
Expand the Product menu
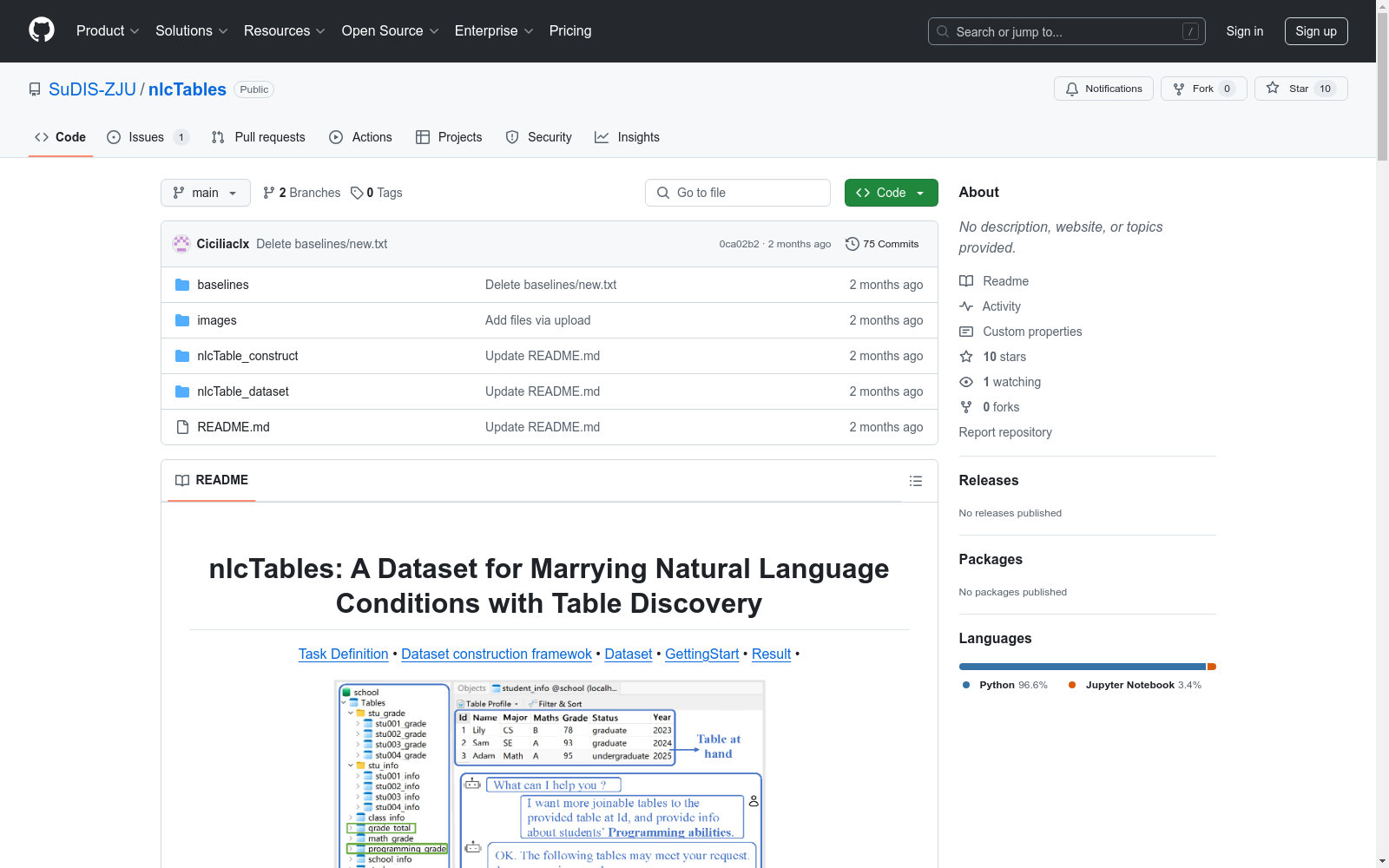click(108, 30)
